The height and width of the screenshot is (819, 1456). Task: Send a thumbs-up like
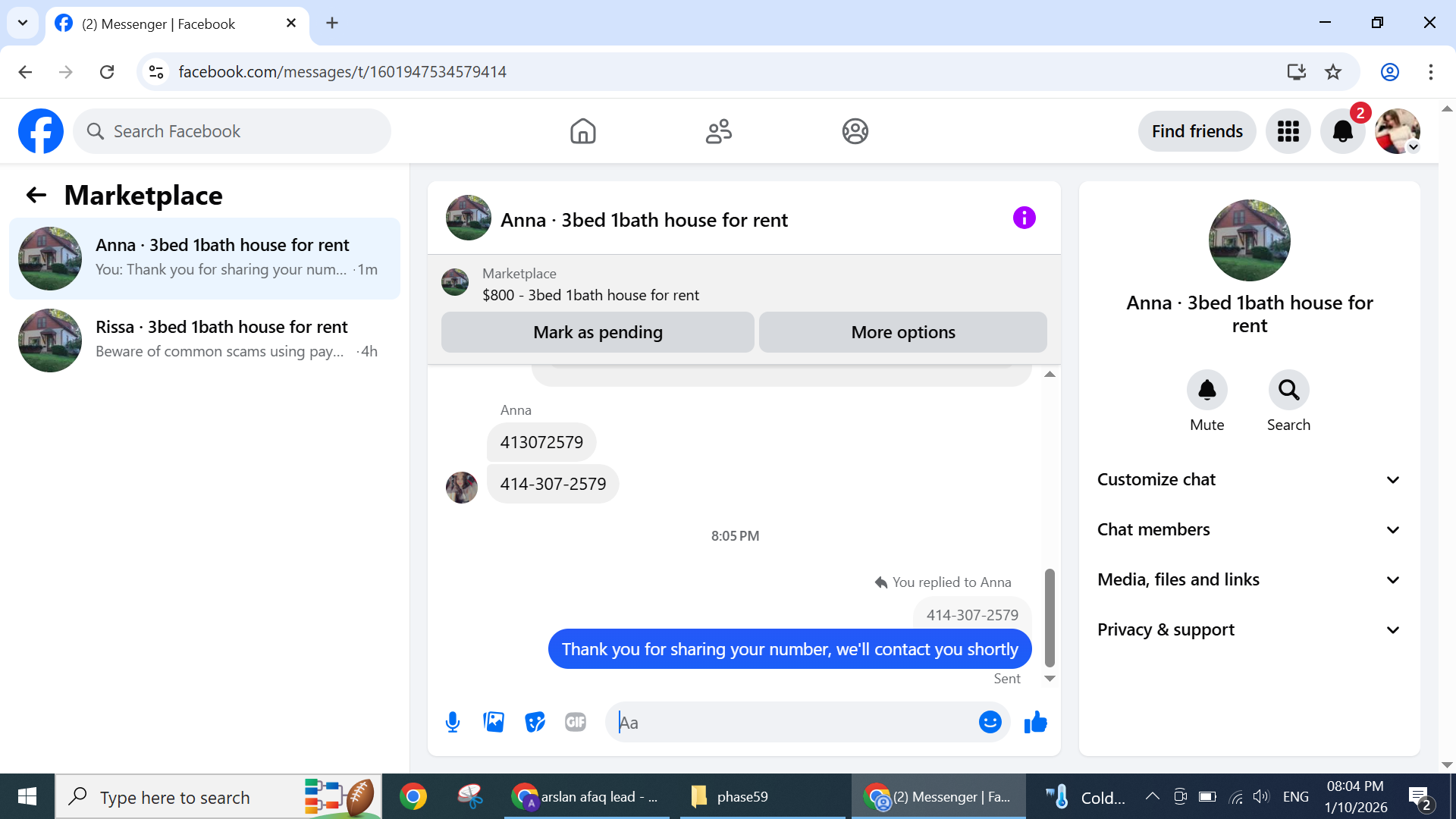[x=1035, y=722]
